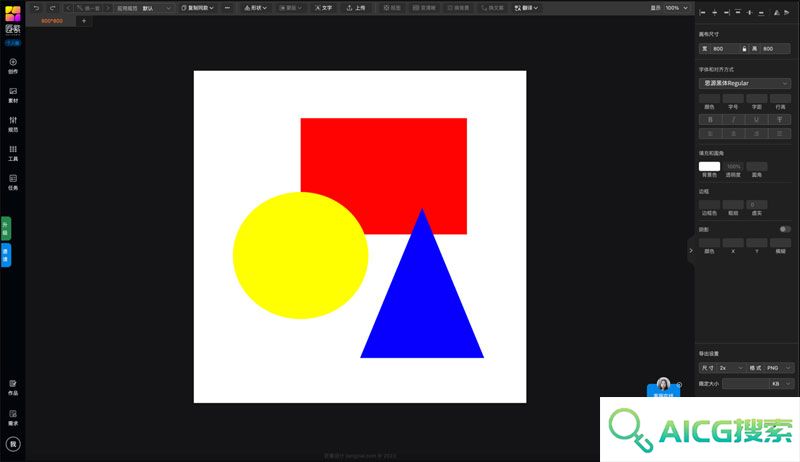Click the 限定大小 file size input
This screenshot has width=800, height=462.
(745, 383)
